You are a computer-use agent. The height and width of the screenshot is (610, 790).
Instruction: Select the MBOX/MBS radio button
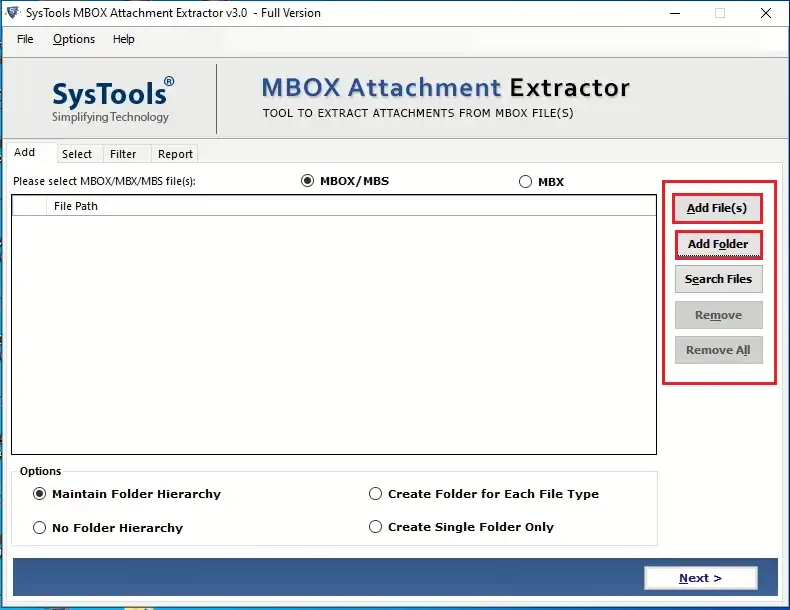[x=307, y=181]
